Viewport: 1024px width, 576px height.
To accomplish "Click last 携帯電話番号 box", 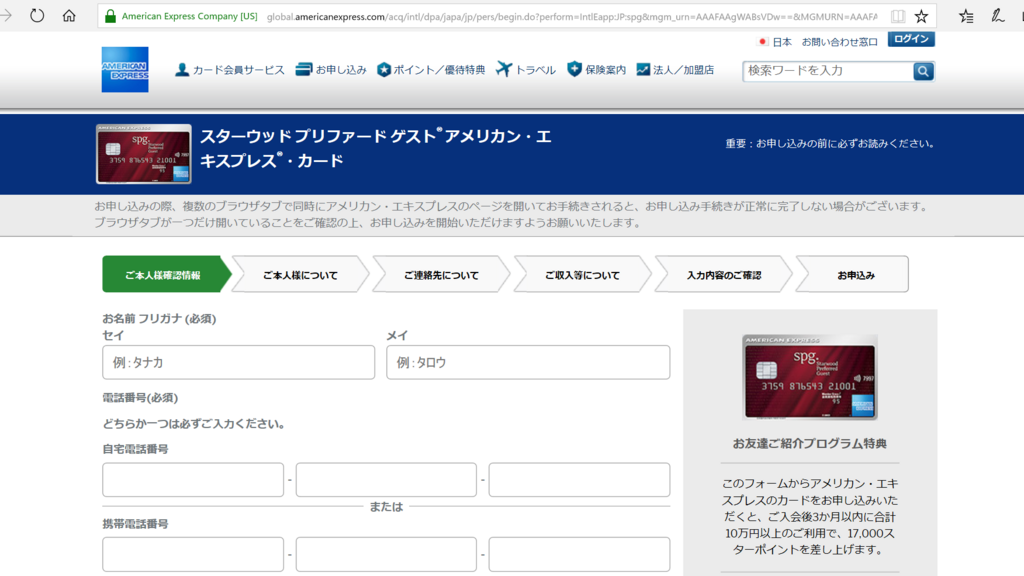I will (x=579, y=554).
